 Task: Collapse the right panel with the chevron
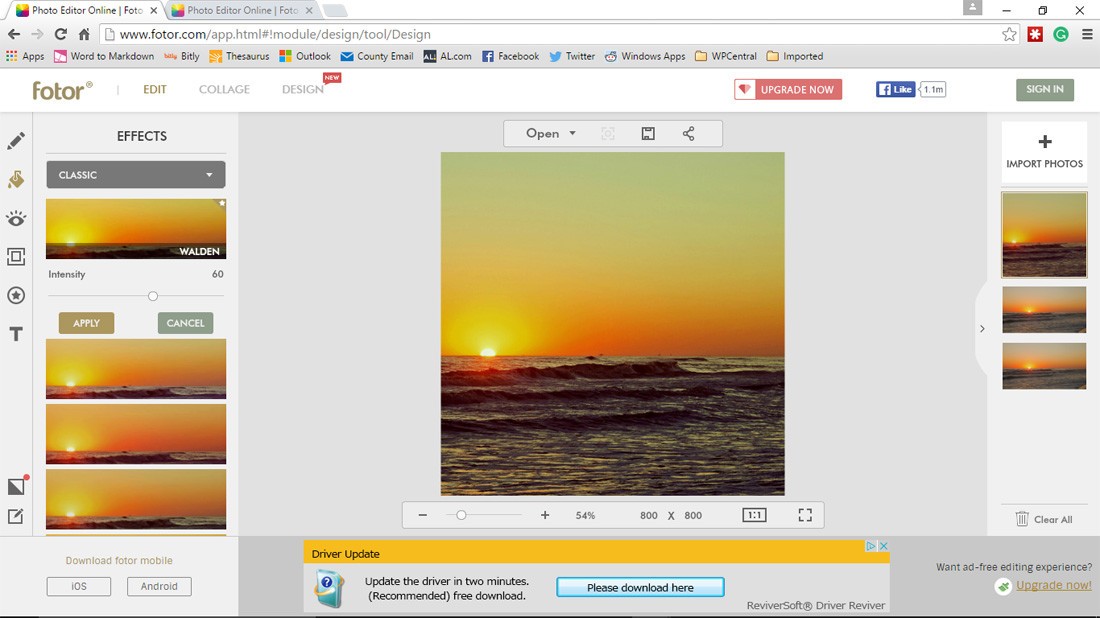click(982, 328)
